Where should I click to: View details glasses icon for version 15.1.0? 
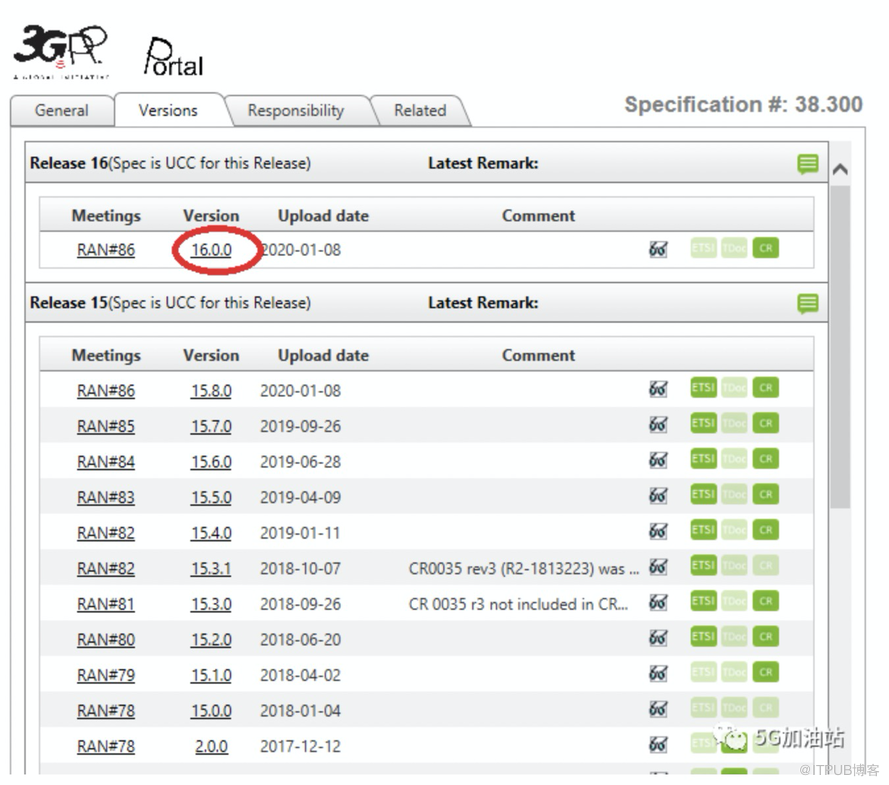pyautogui.click(x=658, y=673)
